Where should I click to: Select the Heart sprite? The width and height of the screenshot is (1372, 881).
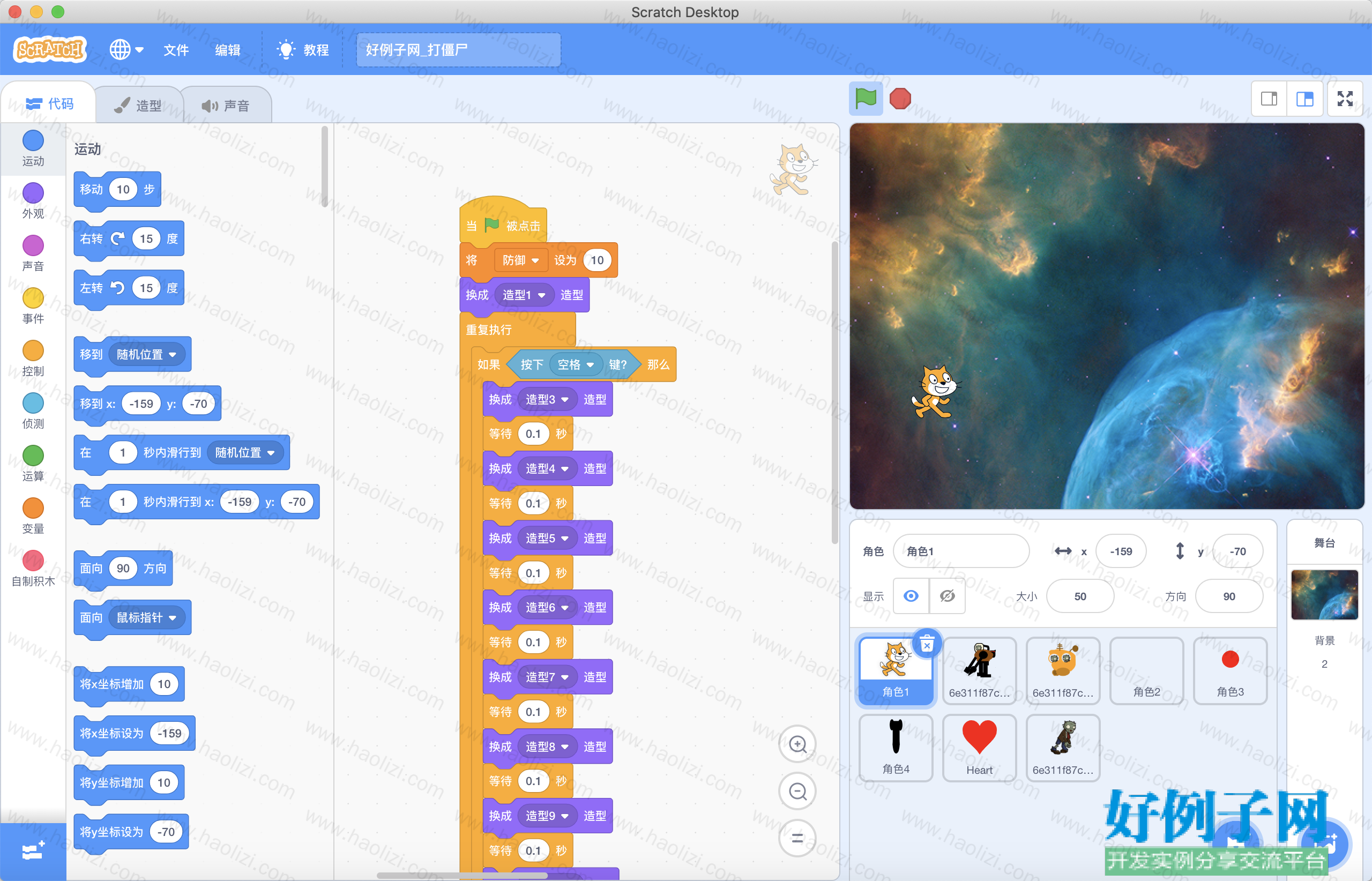pos(979,747)
